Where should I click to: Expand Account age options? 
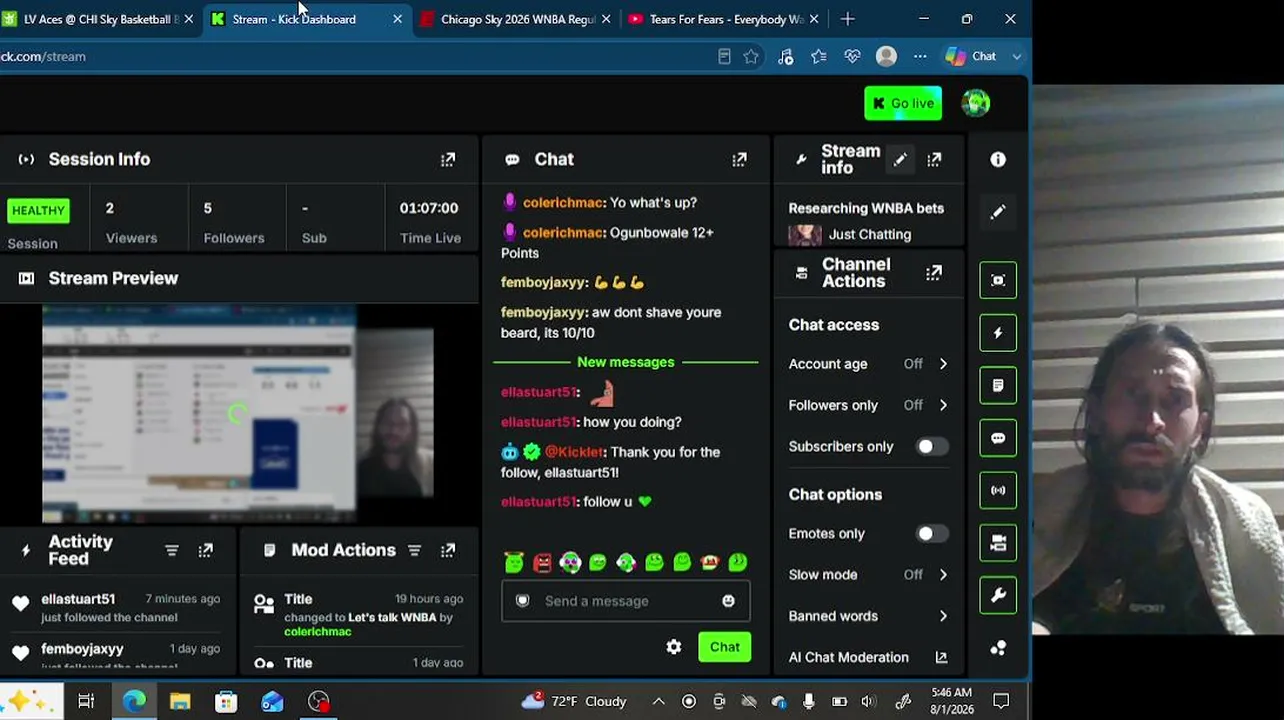tap(943, 364)
